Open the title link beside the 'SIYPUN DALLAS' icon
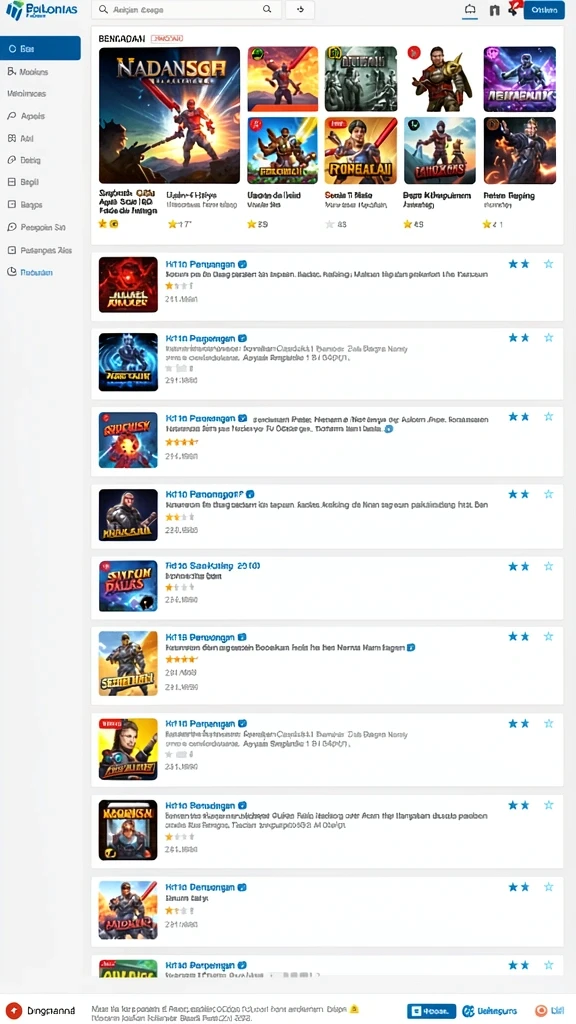 213,566
